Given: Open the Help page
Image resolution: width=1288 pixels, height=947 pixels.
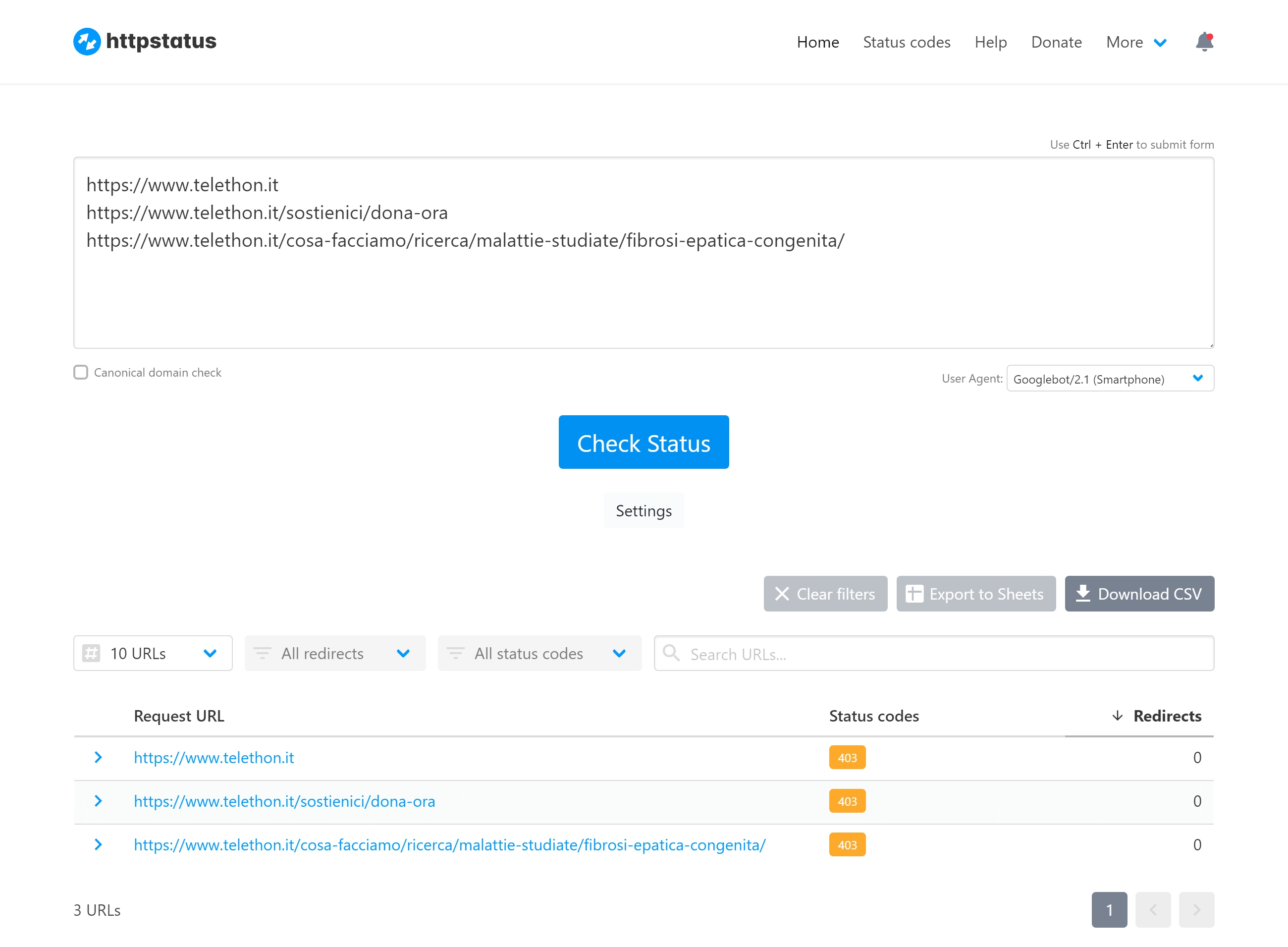Looking at the screenshot, I should (x=991, y=42).
